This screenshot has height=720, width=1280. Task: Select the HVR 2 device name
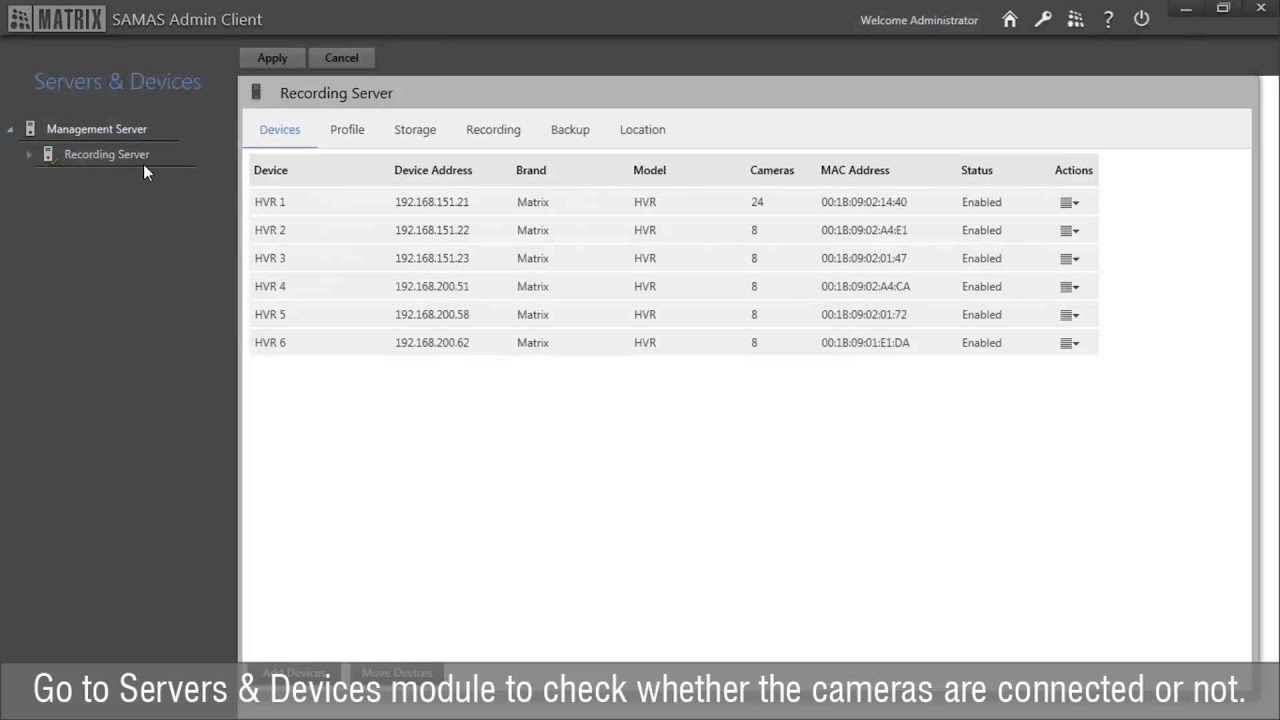pyautogui.click(x=270, y=230)
